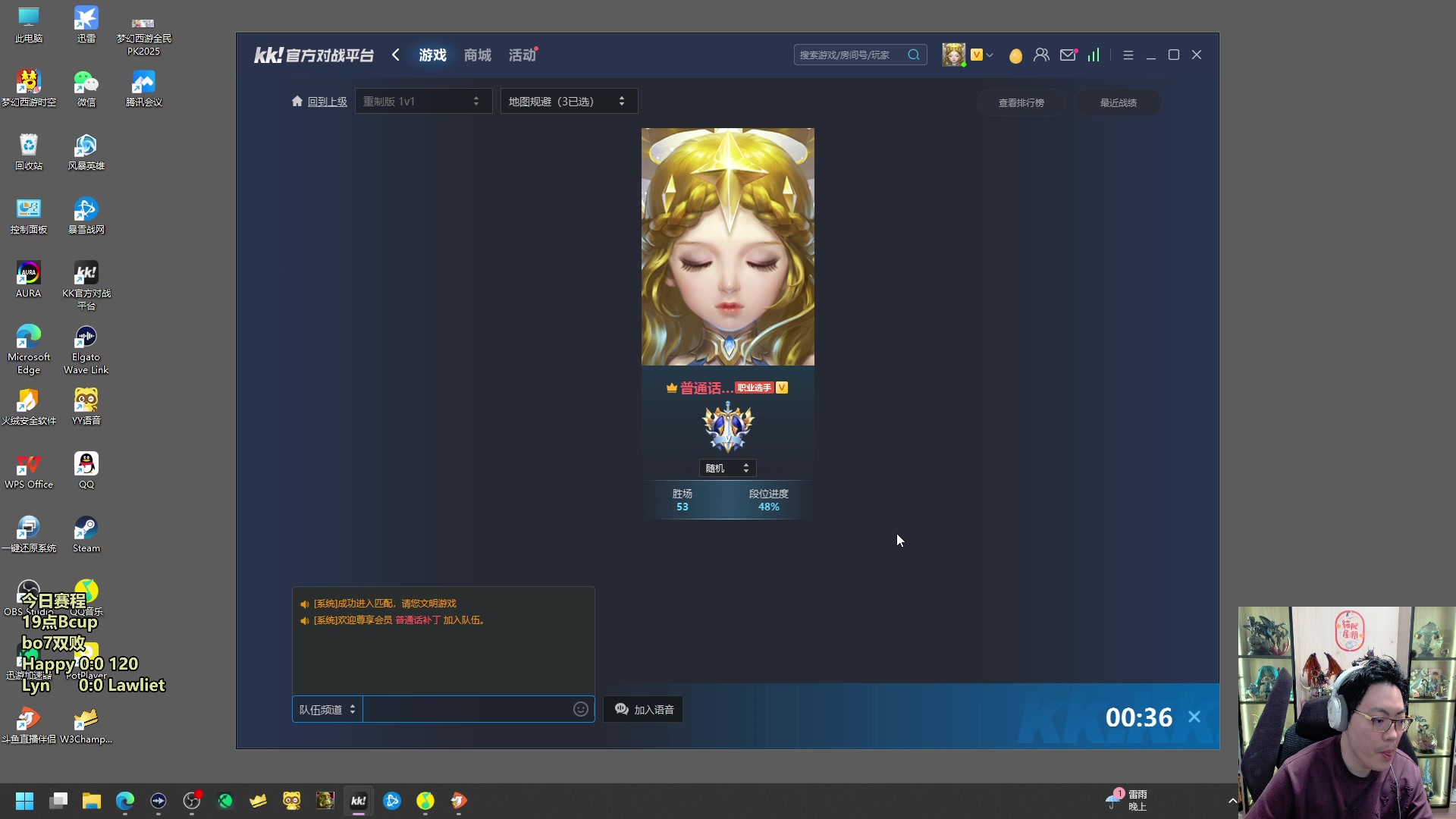Expand the 队伍频道 channel dropdown
This screenshot has width=1456, height=819.
click(327, 709)
